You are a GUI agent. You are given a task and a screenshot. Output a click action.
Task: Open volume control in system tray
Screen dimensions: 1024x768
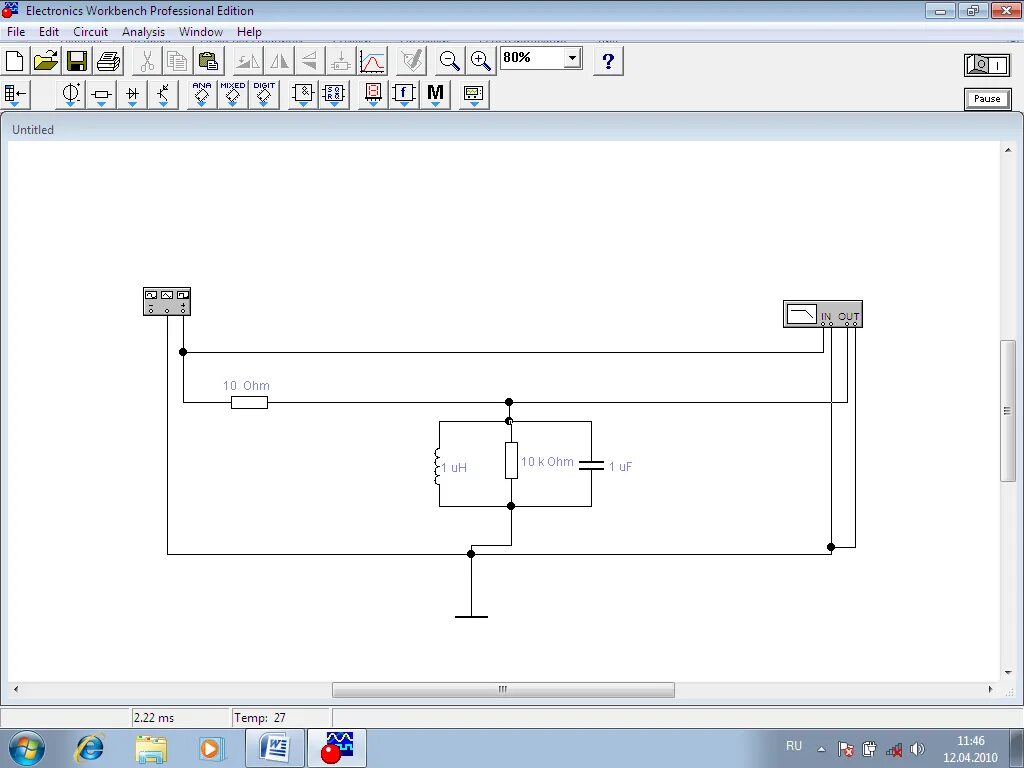[x=918, y=749]
